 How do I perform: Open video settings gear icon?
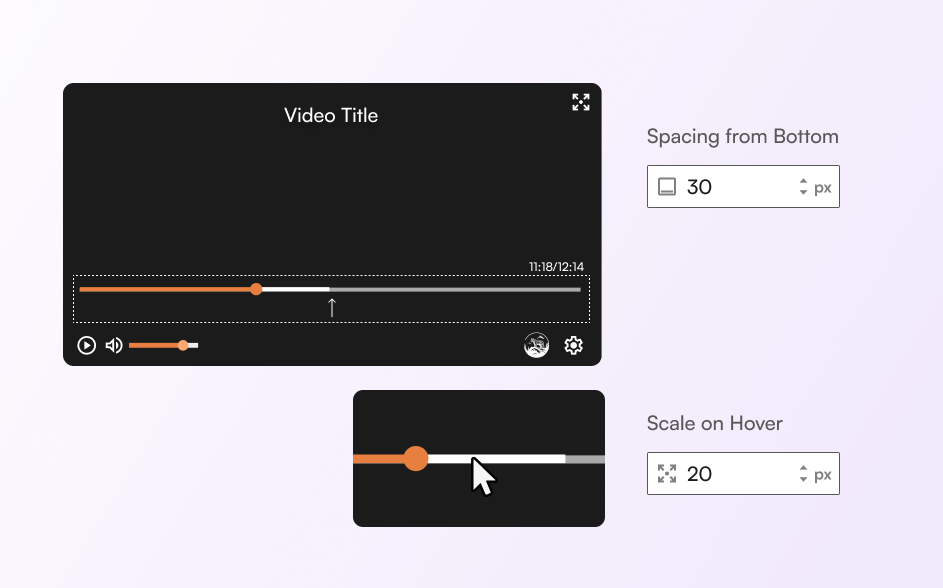click(574, 345)
